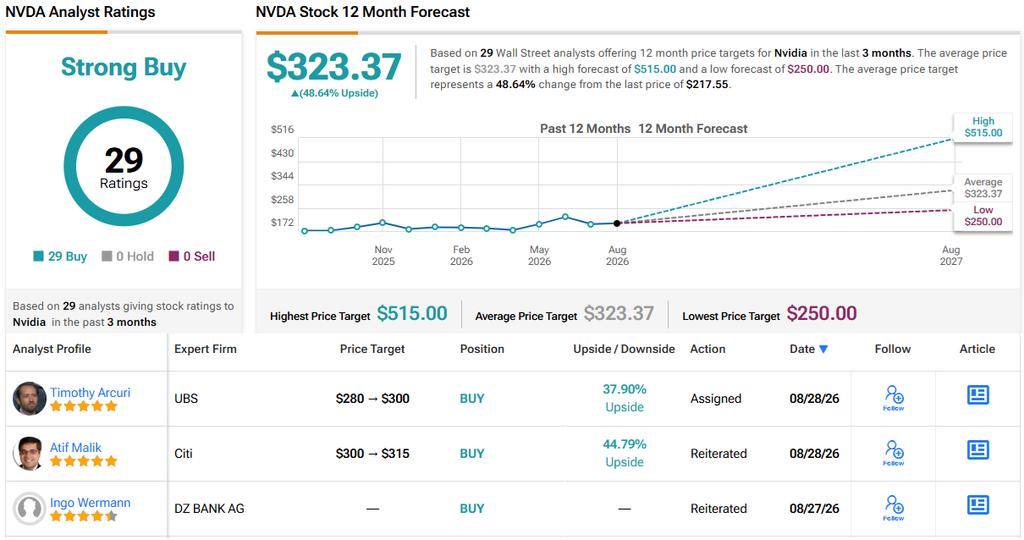Viewport: 1024px width, 540px height.
Task: Click the Strong Buy consensus label
Action: coord(123,67)
